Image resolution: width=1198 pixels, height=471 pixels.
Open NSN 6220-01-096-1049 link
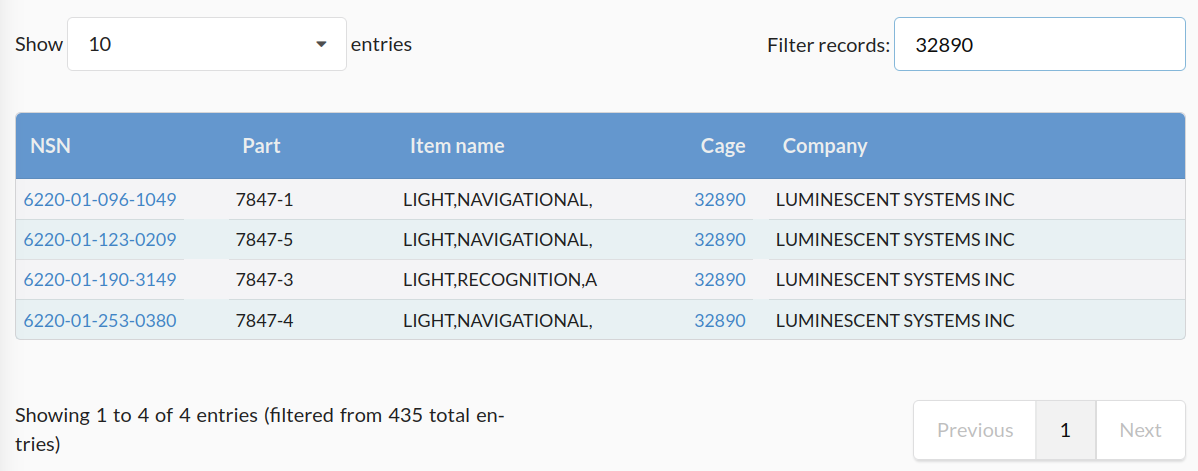[100, 200]
